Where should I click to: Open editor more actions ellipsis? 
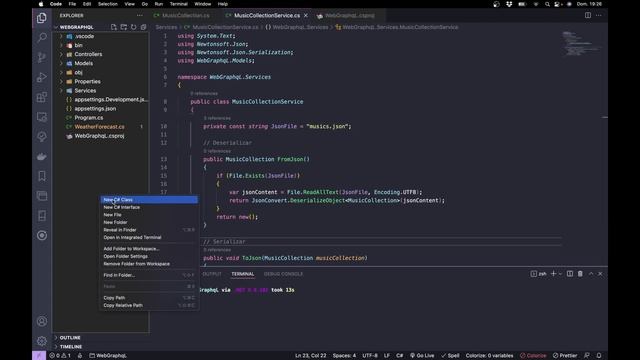pyautogui.click(x=599, y=15)
